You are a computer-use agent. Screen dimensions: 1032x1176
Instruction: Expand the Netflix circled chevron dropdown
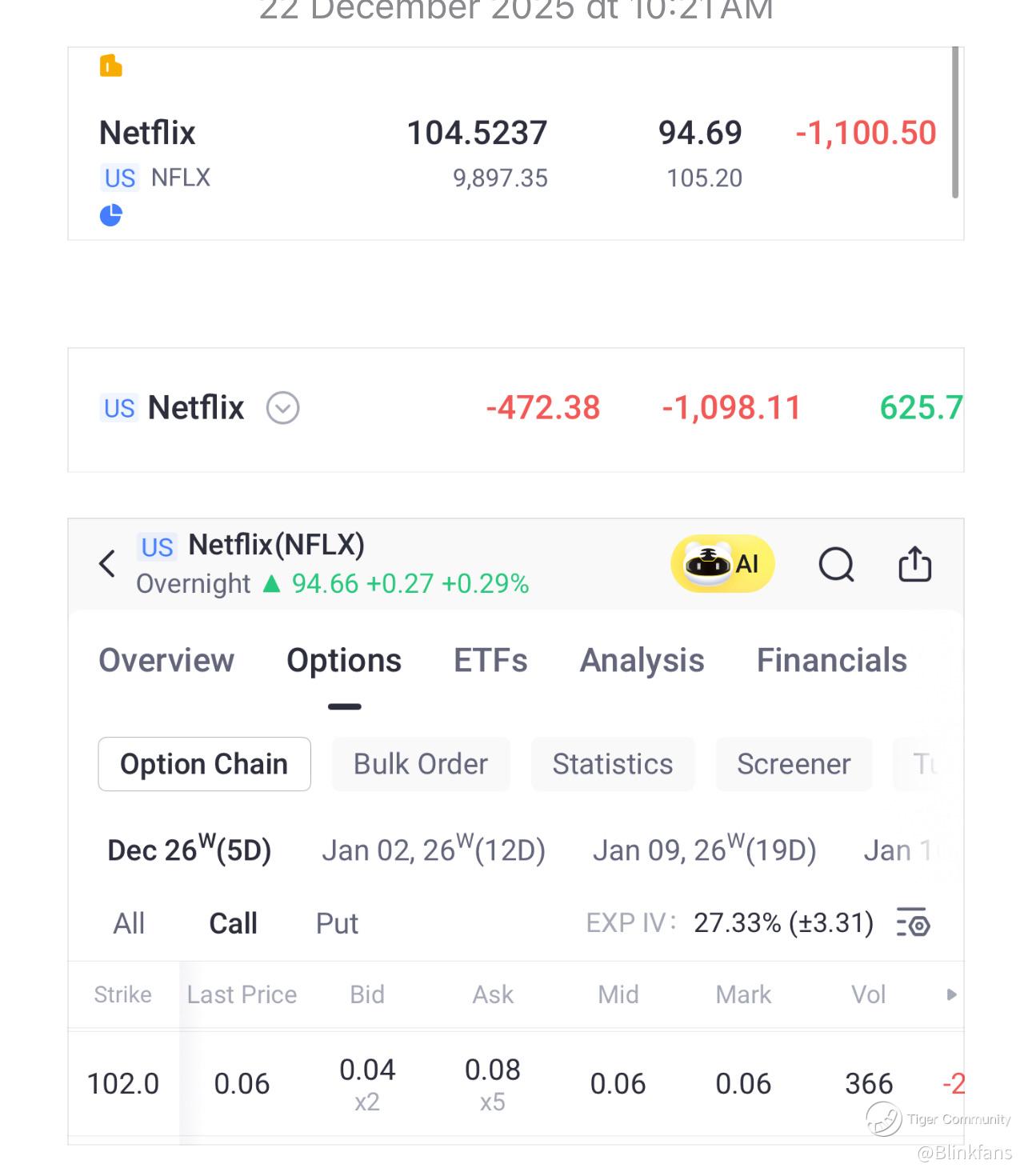pos(282,408)
